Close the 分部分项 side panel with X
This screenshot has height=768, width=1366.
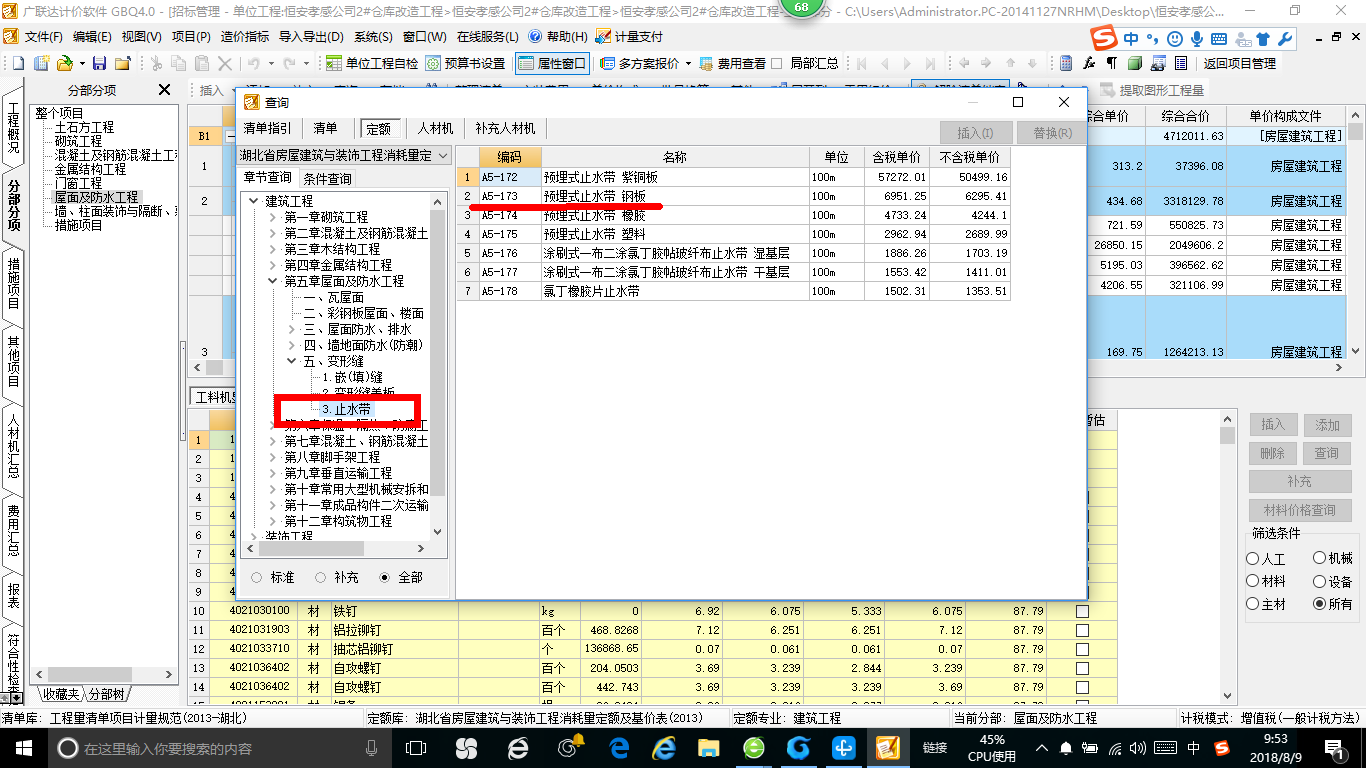pos(164,90)
